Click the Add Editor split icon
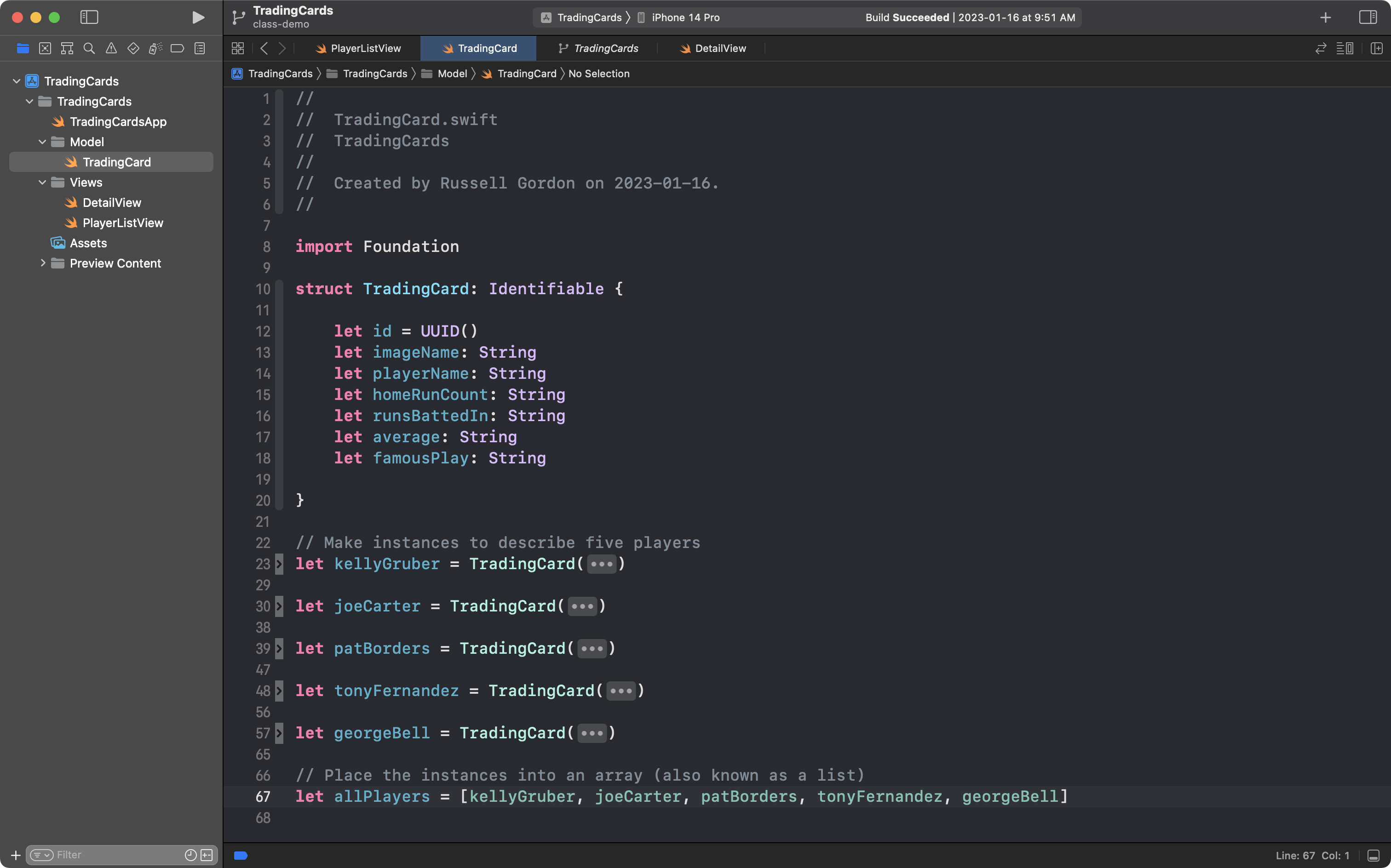This screenshot has height=868, width=1391. [x=1377, y=48]
